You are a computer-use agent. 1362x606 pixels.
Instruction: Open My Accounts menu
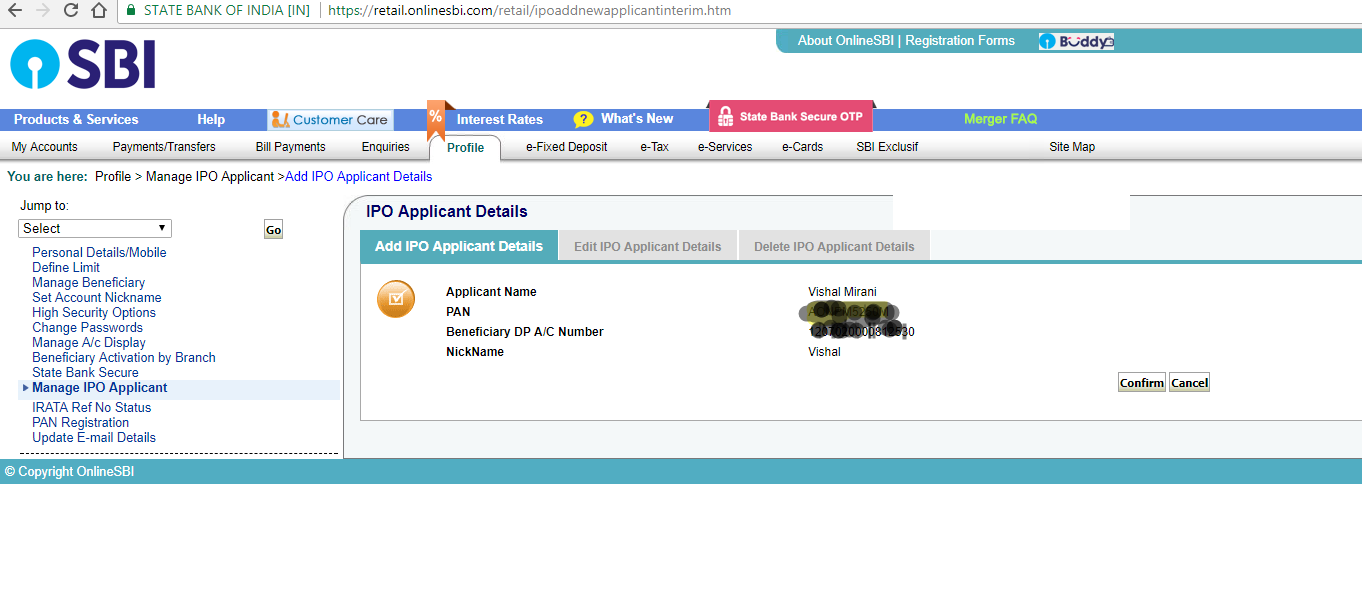pos(44,147)
